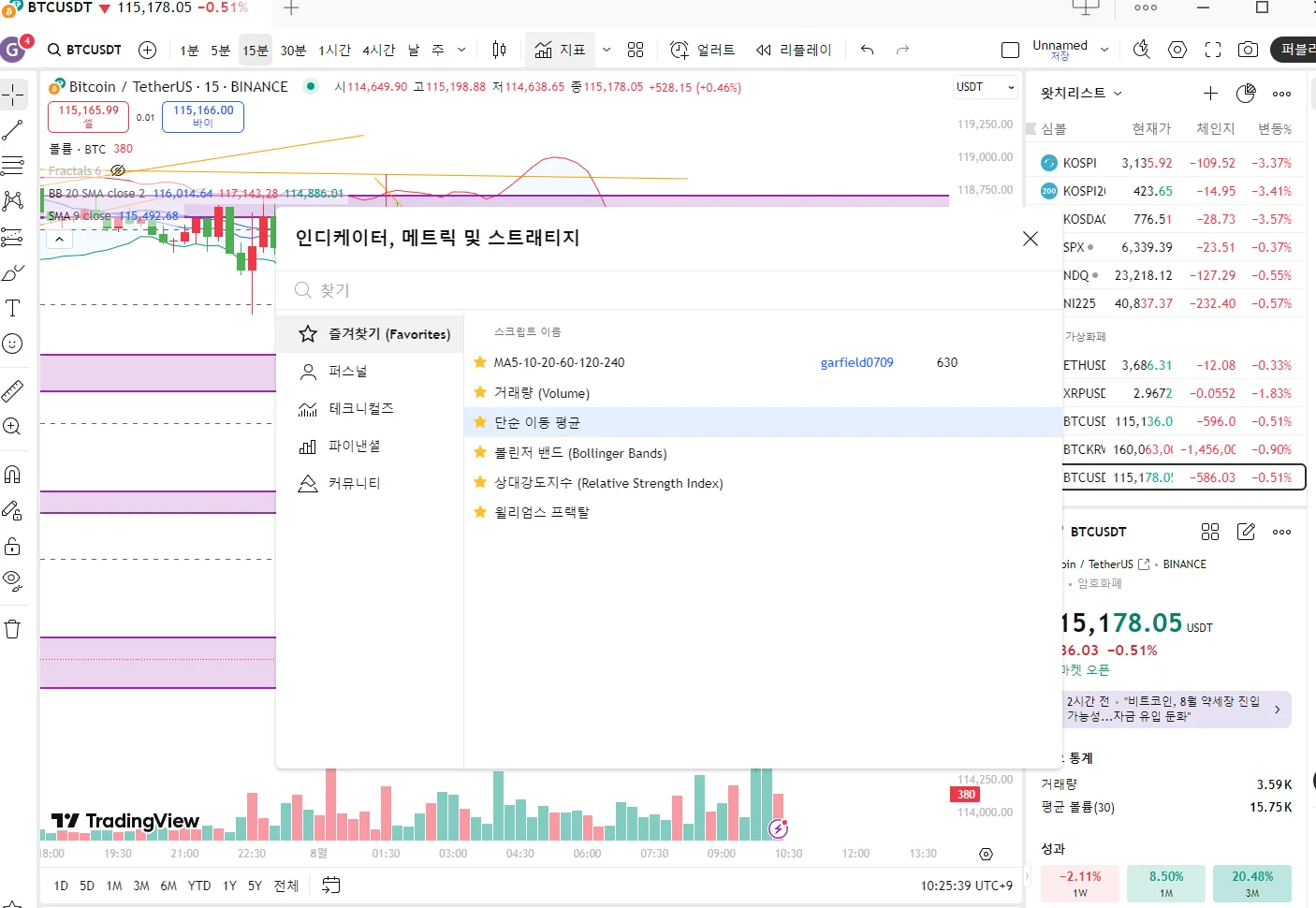Expand the 왓치리스트 list dropdown
Image resolution: width=1316 pixels, height=908 pixels.
(1081, 93)
